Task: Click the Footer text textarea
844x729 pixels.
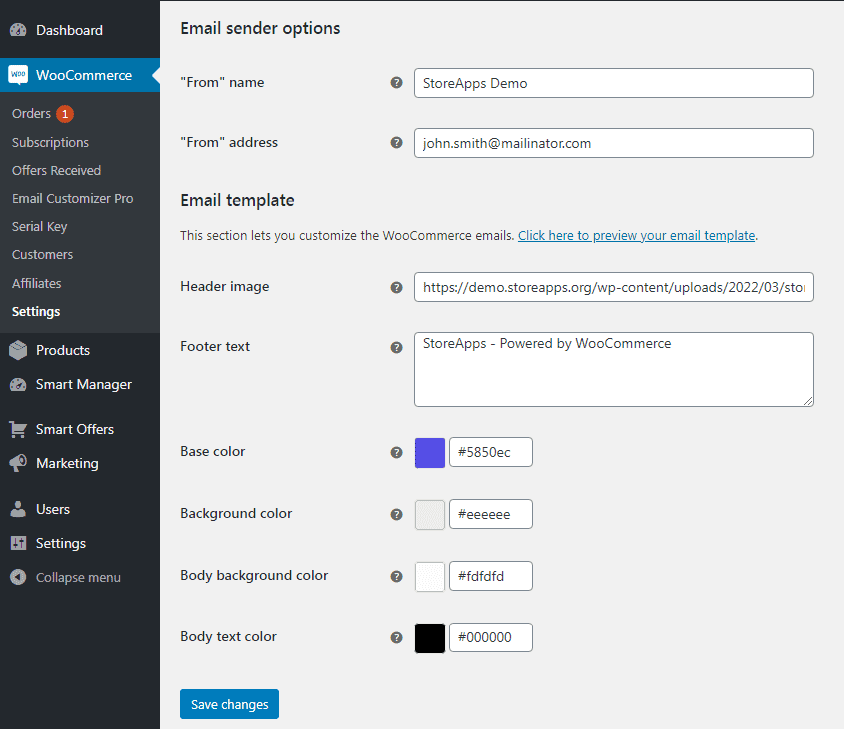Action: pos(614,369)
